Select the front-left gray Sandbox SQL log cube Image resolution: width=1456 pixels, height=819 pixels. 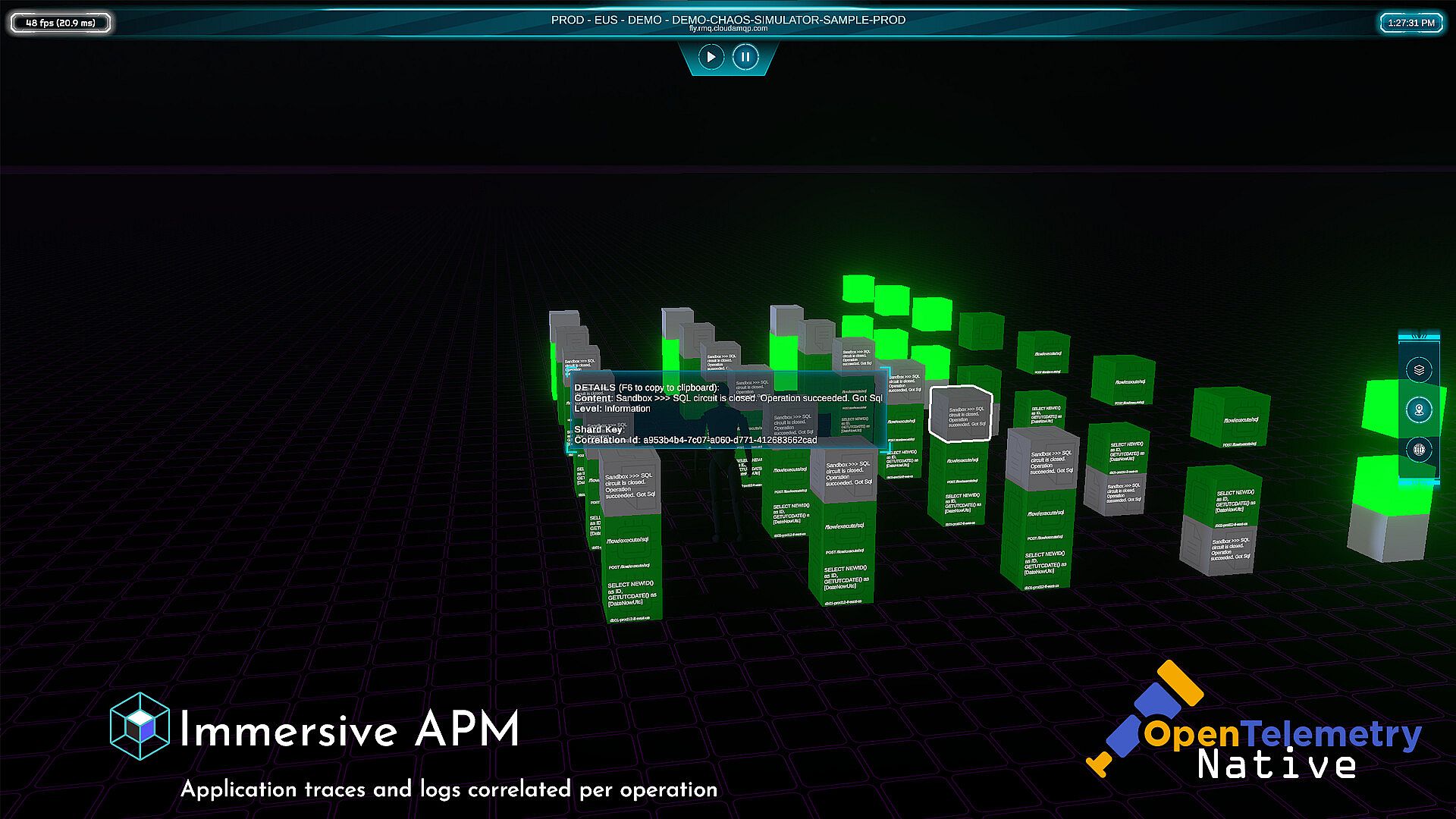click(629, 484)
